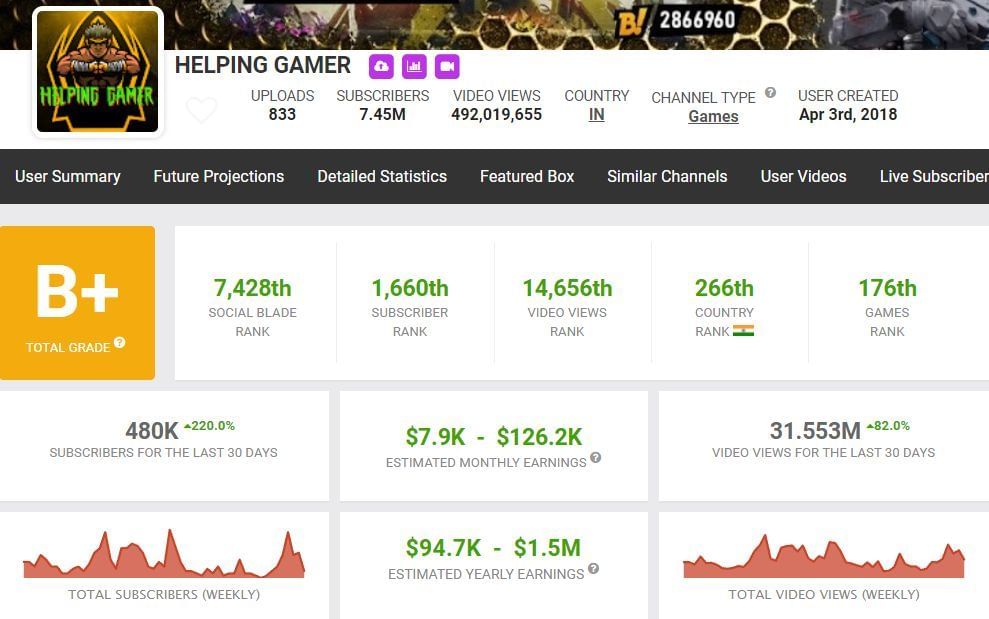Open the Live Subscriber tab
Image resolution: width=989 pixels, height=619 pixels.
tap(933, 176)
